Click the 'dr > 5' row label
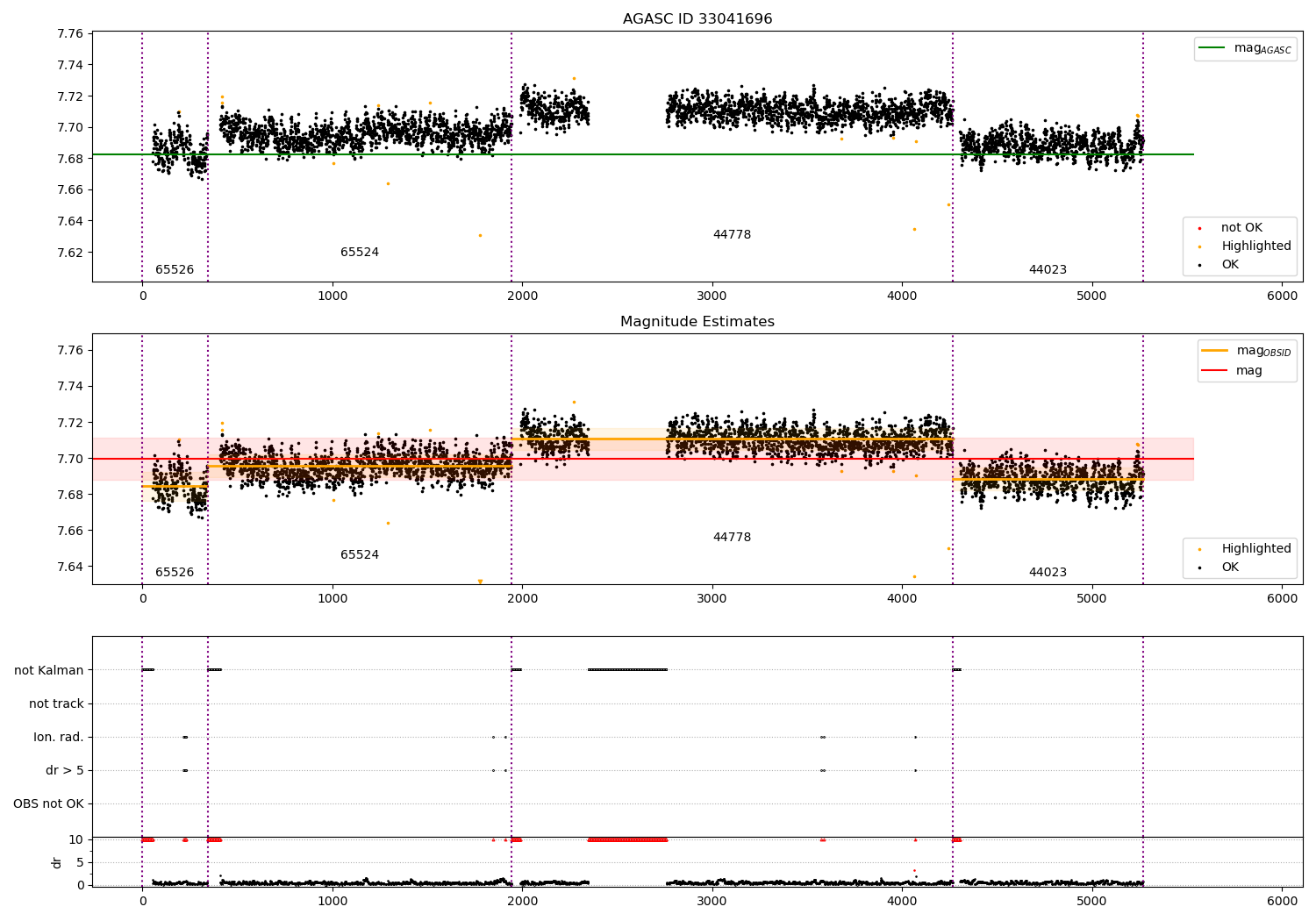Screen dimensions: 1316x921 click(65, 770)
